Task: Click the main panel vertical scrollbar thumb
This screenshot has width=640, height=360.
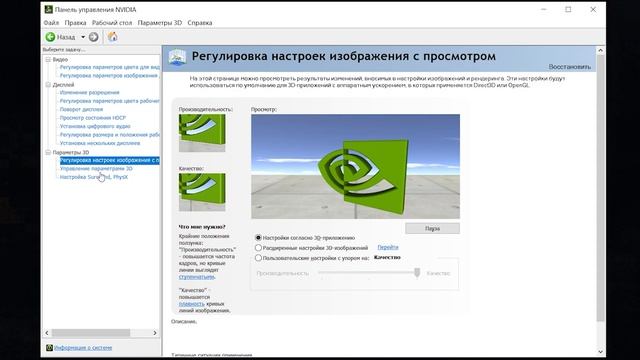Action: [600, 188]
